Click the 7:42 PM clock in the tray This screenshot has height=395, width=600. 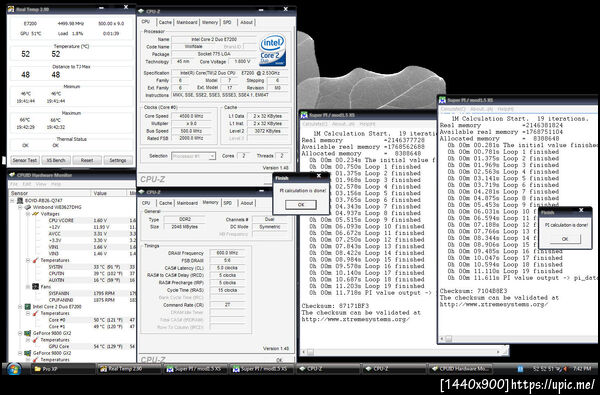pyautogui.click(x=582, y=369)
